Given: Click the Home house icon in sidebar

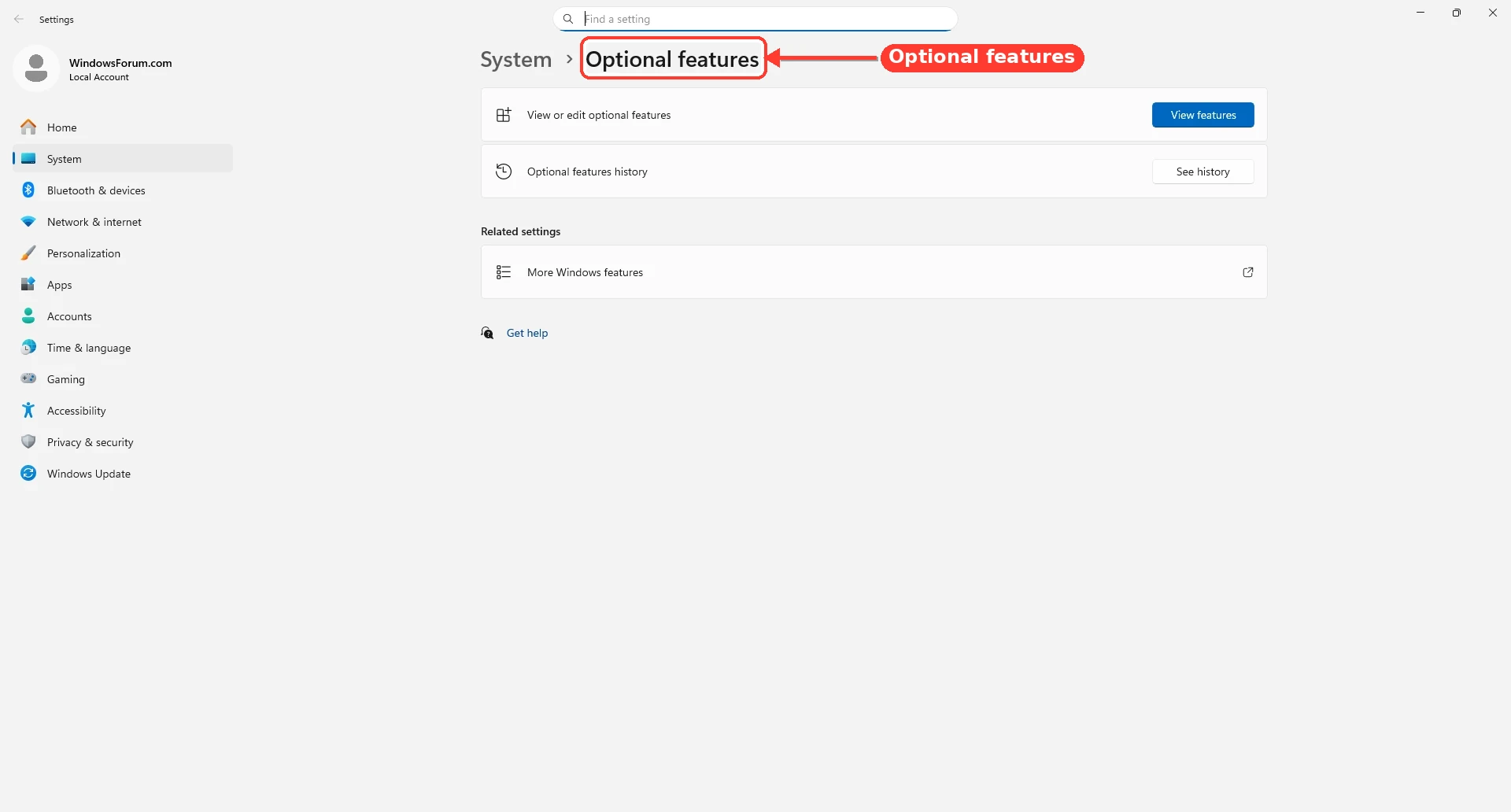Looking at the screenshot, I should [28, 127].
